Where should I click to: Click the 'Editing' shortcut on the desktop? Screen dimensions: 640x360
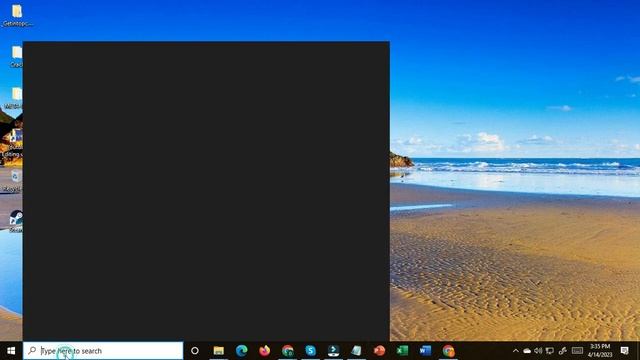(x=12, y=144)
